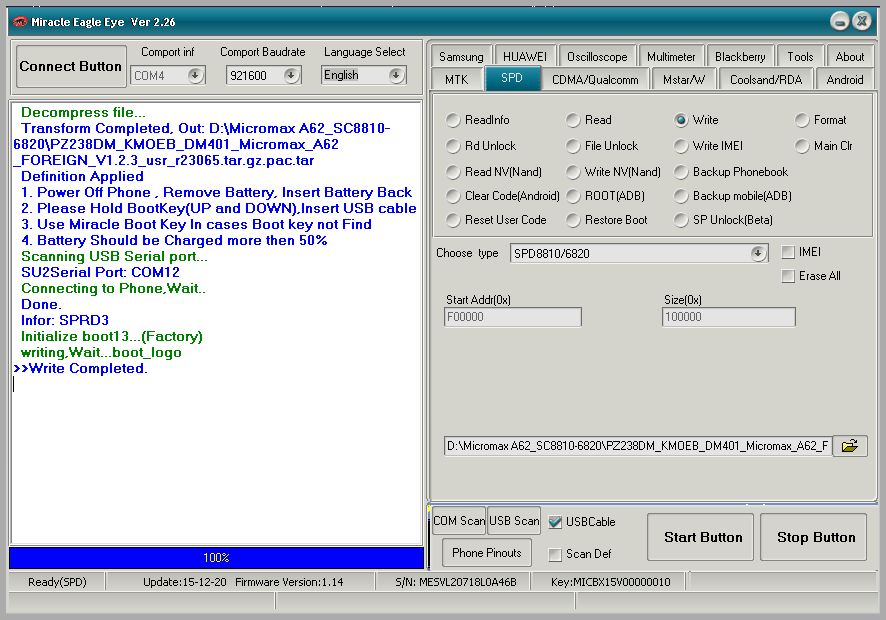
Task: Open Phone Pinouts
Action: click(487, 553)
